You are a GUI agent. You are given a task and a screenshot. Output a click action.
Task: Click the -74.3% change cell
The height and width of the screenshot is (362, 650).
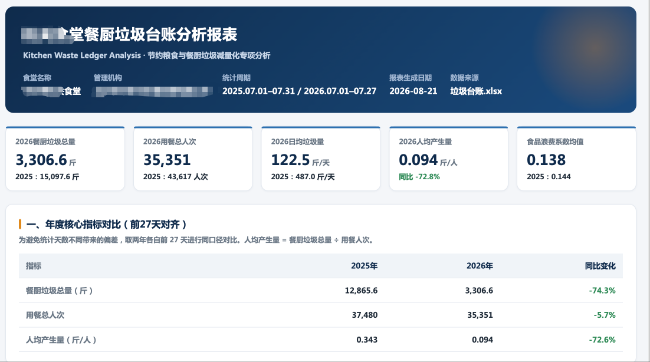pos(602,291)
